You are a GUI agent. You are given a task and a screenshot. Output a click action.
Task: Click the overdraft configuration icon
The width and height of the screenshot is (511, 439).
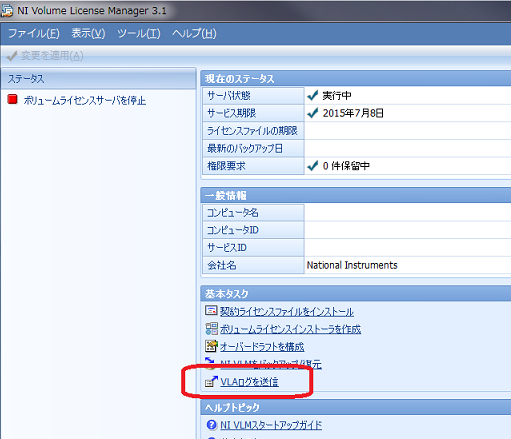(x=211, y=346)
